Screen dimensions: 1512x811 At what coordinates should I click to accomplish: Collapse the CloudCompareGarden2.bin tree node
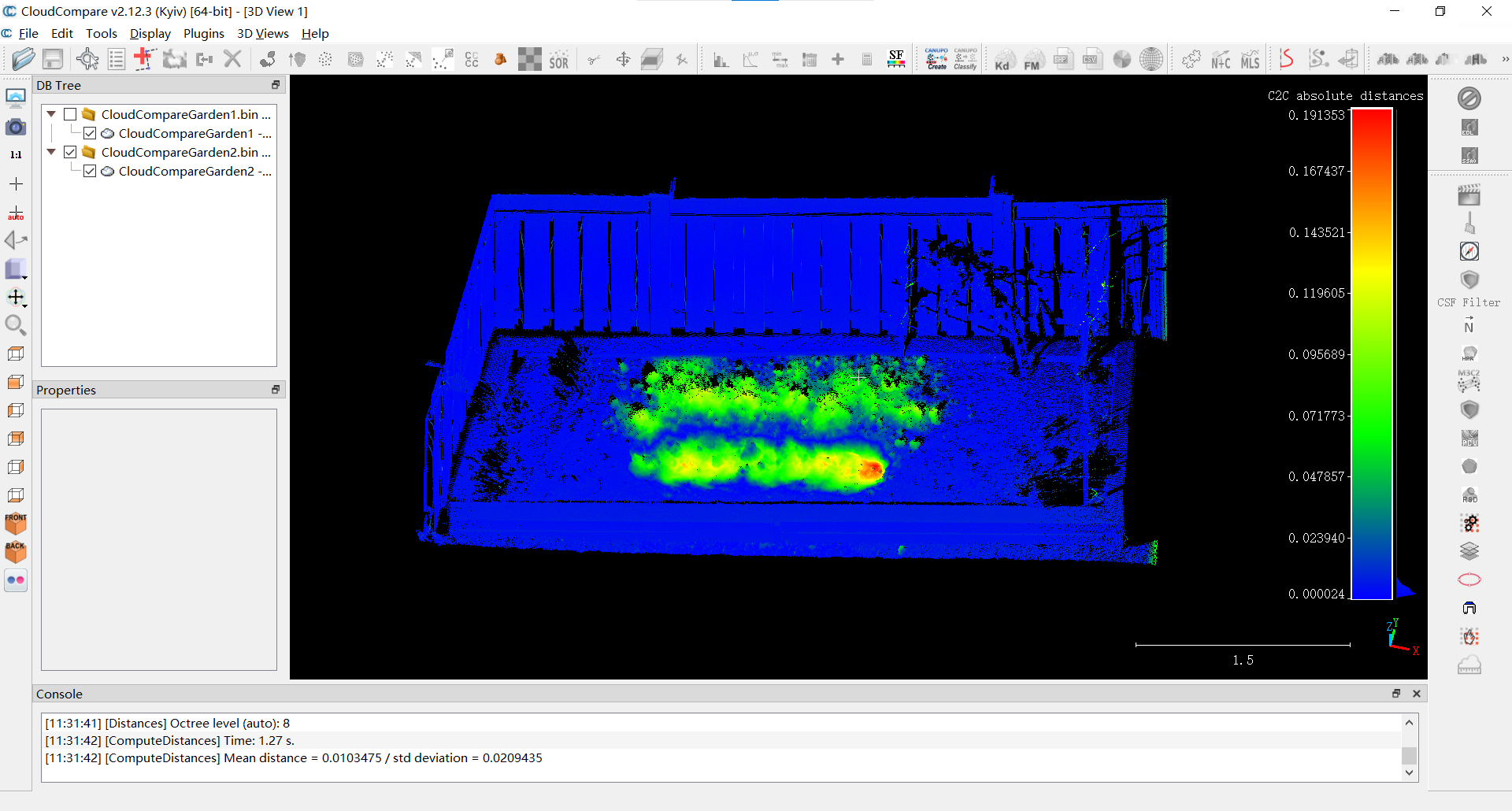[51, 152]
